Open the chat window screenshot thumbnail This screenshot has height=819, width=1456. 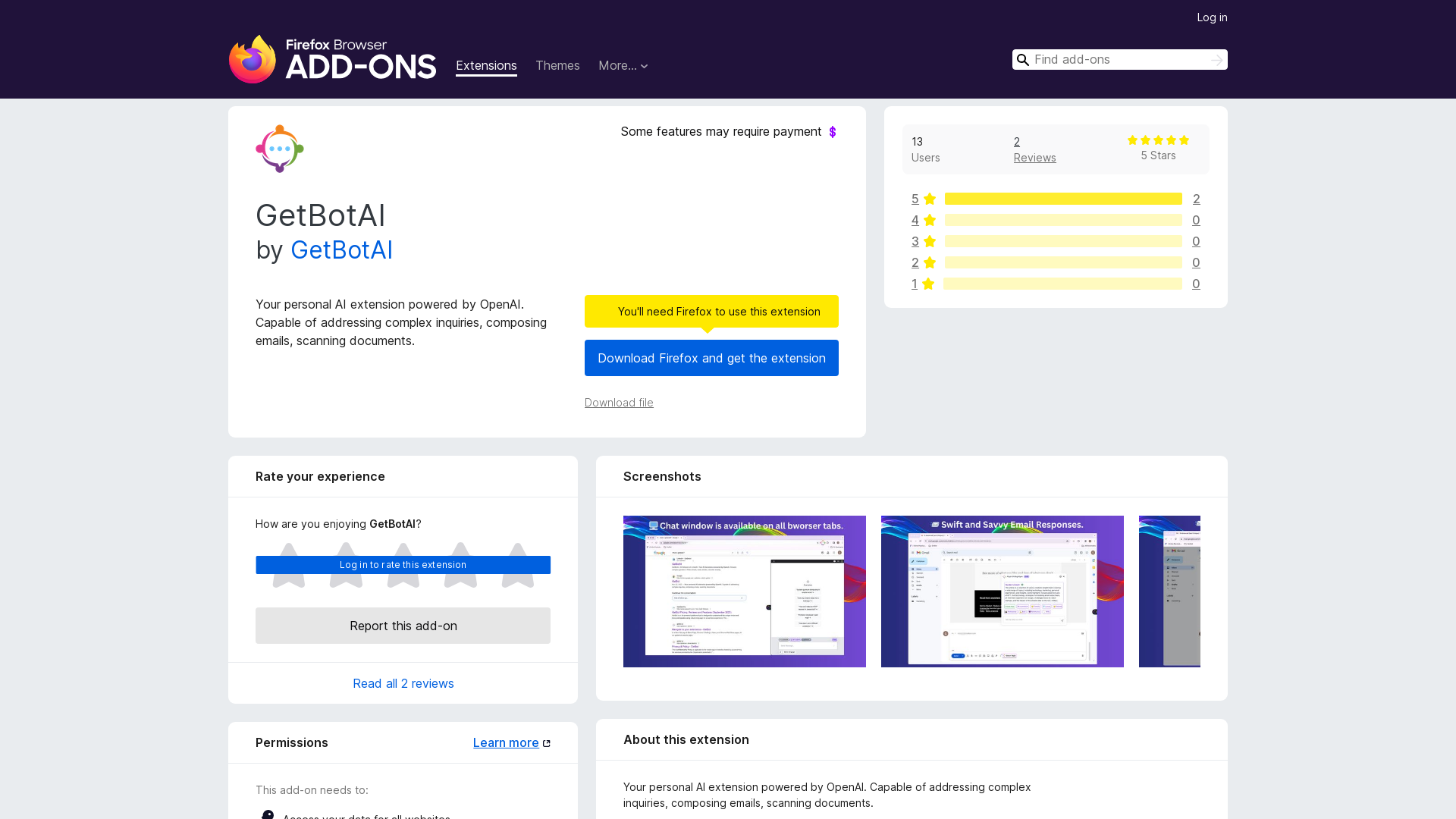(745, 591)
